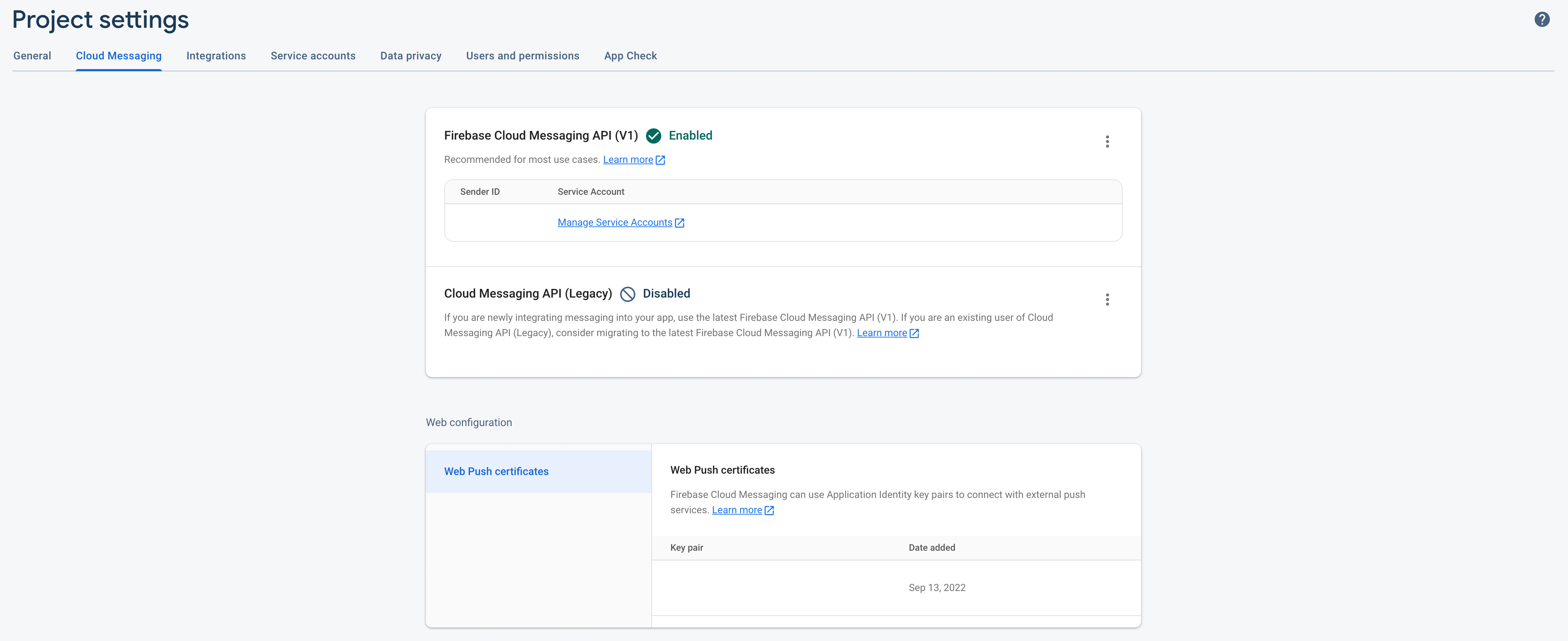
Task: Click external link icon beside Manage Service Accounts
Action: [680, 223]
